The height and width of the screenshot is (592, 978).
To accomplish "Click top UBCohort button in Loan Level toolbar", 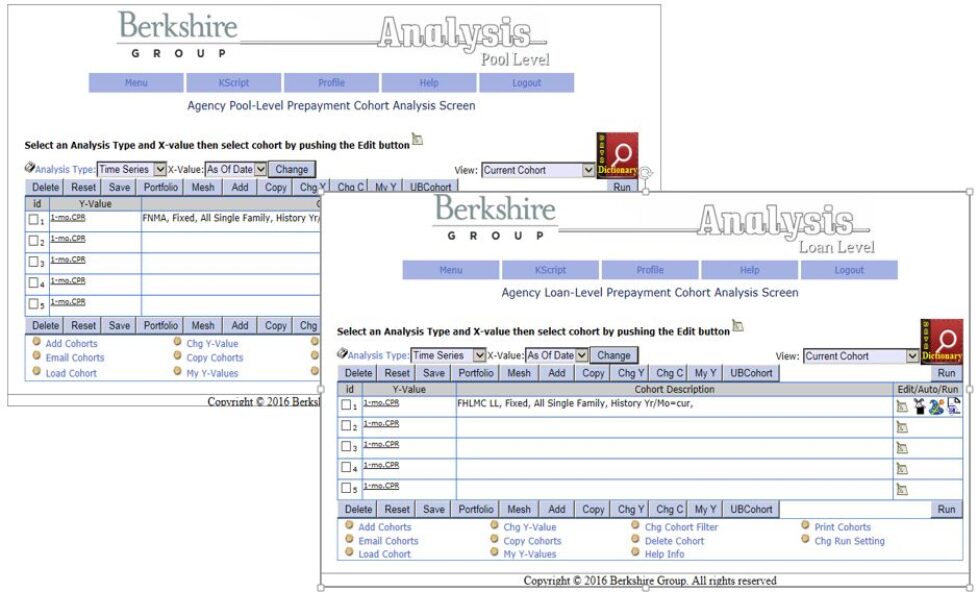I will pyautogui.click(x=751, y=373).
